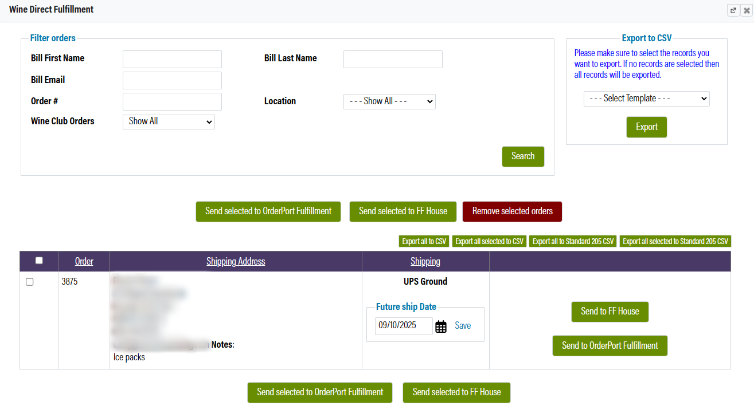This screenshot has width=754, height=409.
Task: Check the select-all orders header checkbox
Action: click(39, 260)
